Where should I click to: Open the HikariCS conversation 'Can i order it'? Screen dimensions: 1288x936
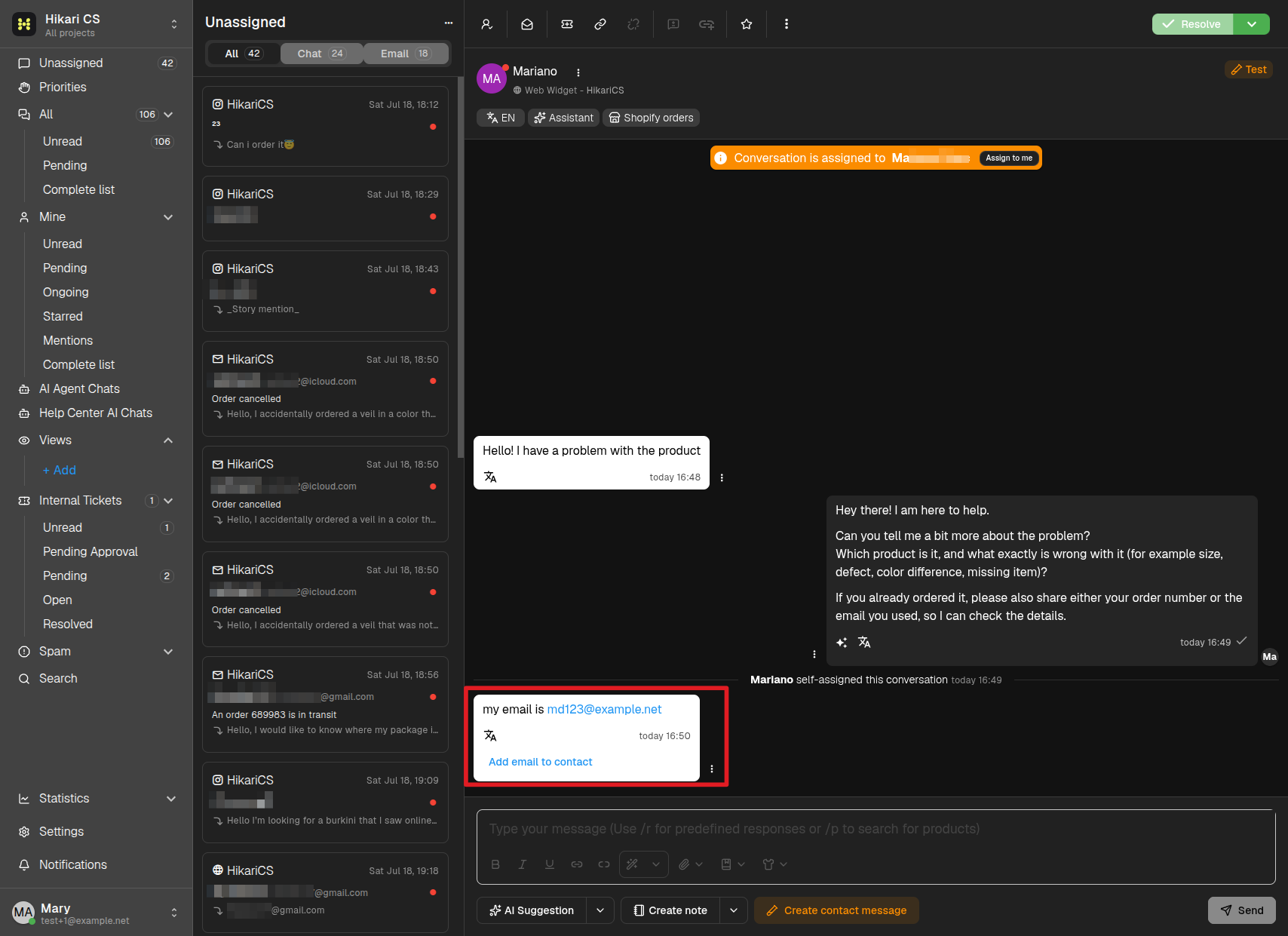click(325, 126)
